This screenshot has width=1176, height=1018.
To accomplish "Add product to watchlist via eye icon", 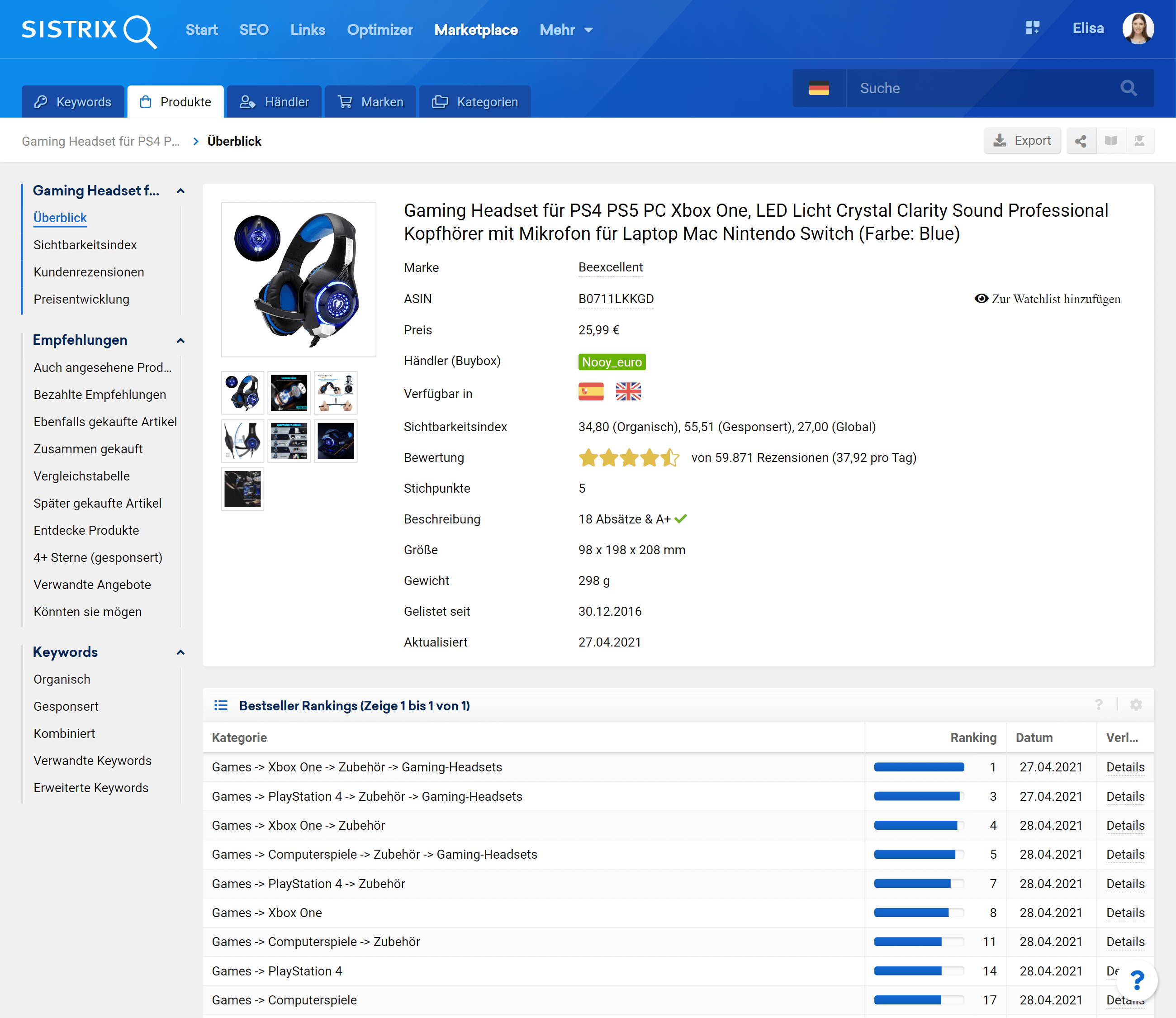I will [x=981, y=299].
